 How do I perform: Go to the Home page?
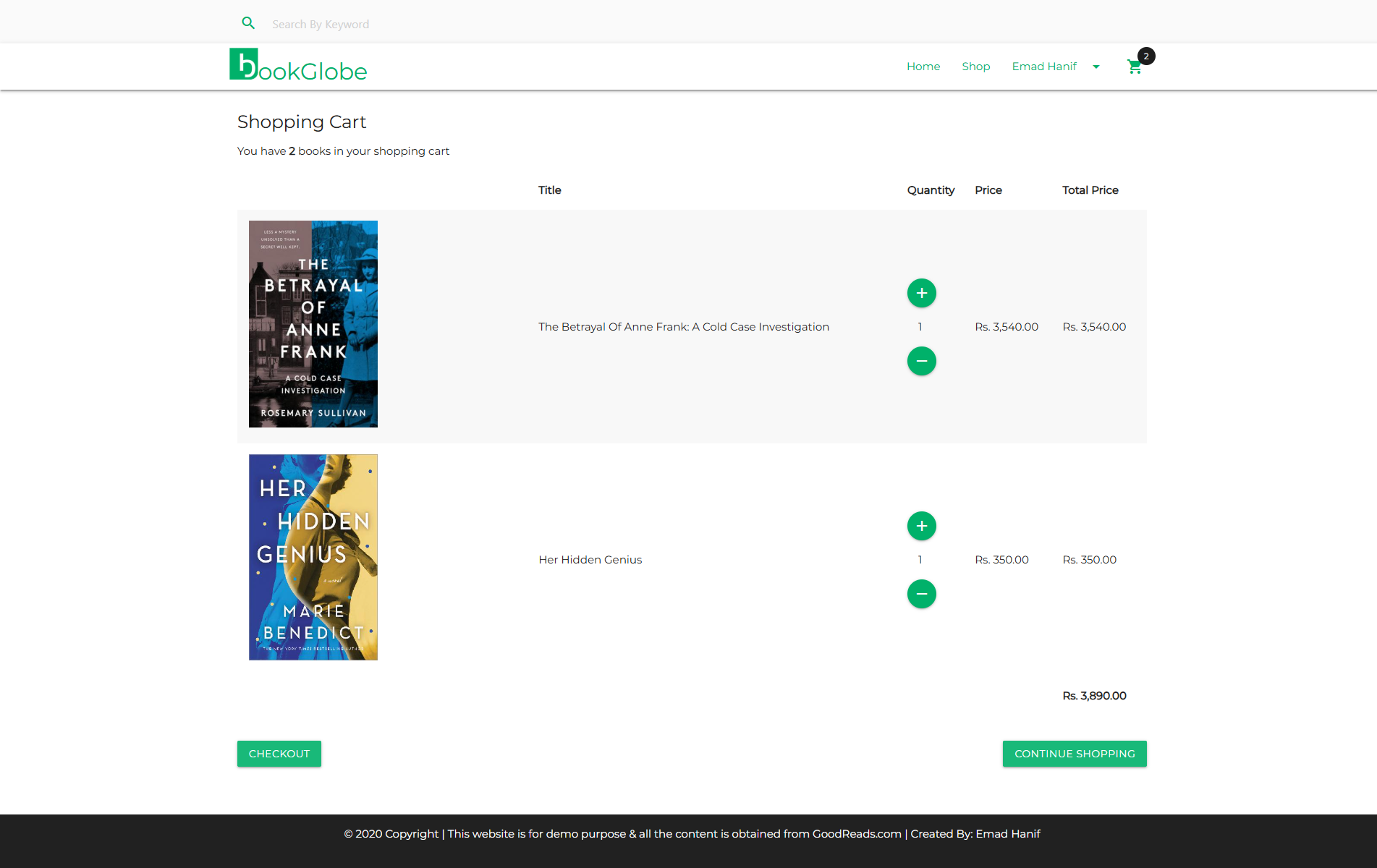tap(923, 67)
